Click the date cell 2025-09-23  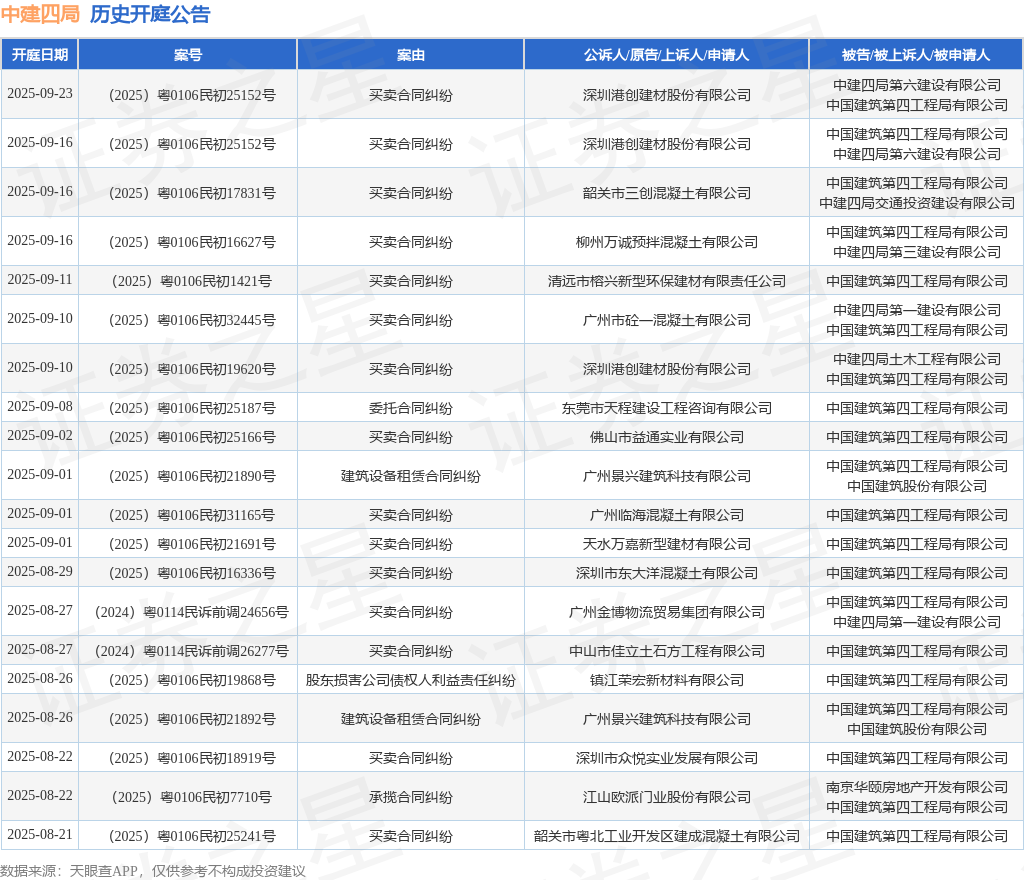[40, 93]
